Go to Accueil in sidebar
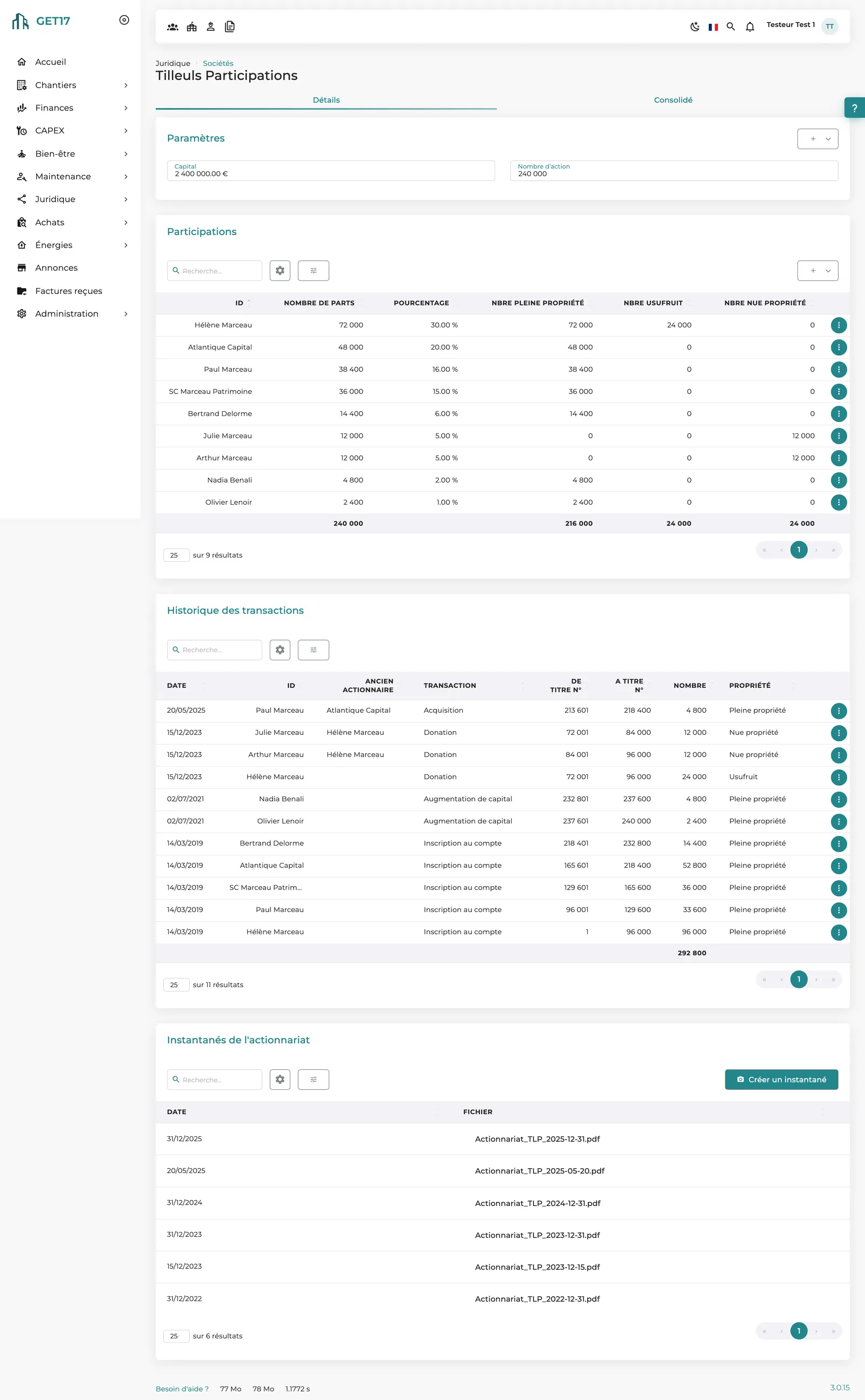This screenshot has width=865, height=1400. (70, 62)
